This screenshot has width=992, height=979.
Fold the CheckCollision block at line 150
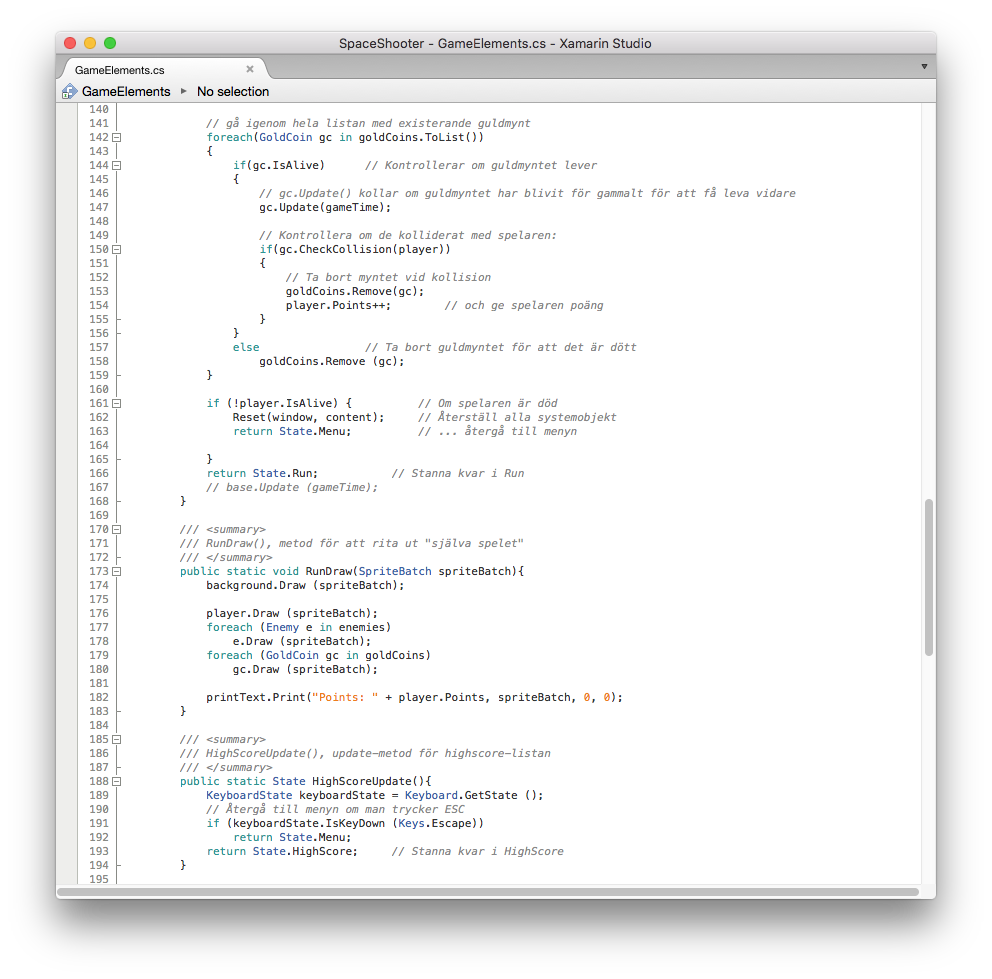click(116, 249)
